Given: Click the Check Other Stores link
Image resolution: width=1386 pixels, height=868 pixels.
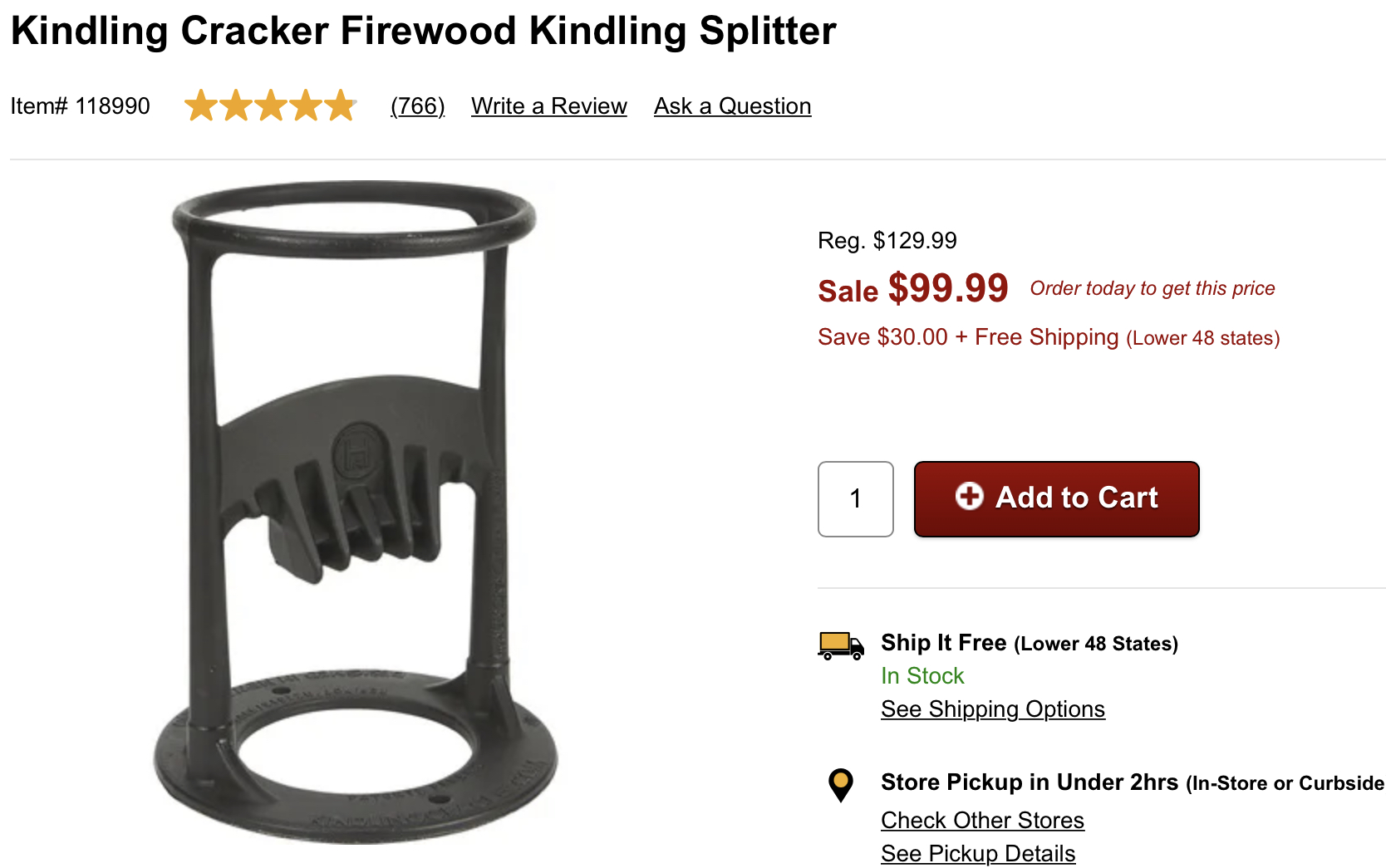Looking at the screenshot, I should pyautogui.click(x=982, y=821).
